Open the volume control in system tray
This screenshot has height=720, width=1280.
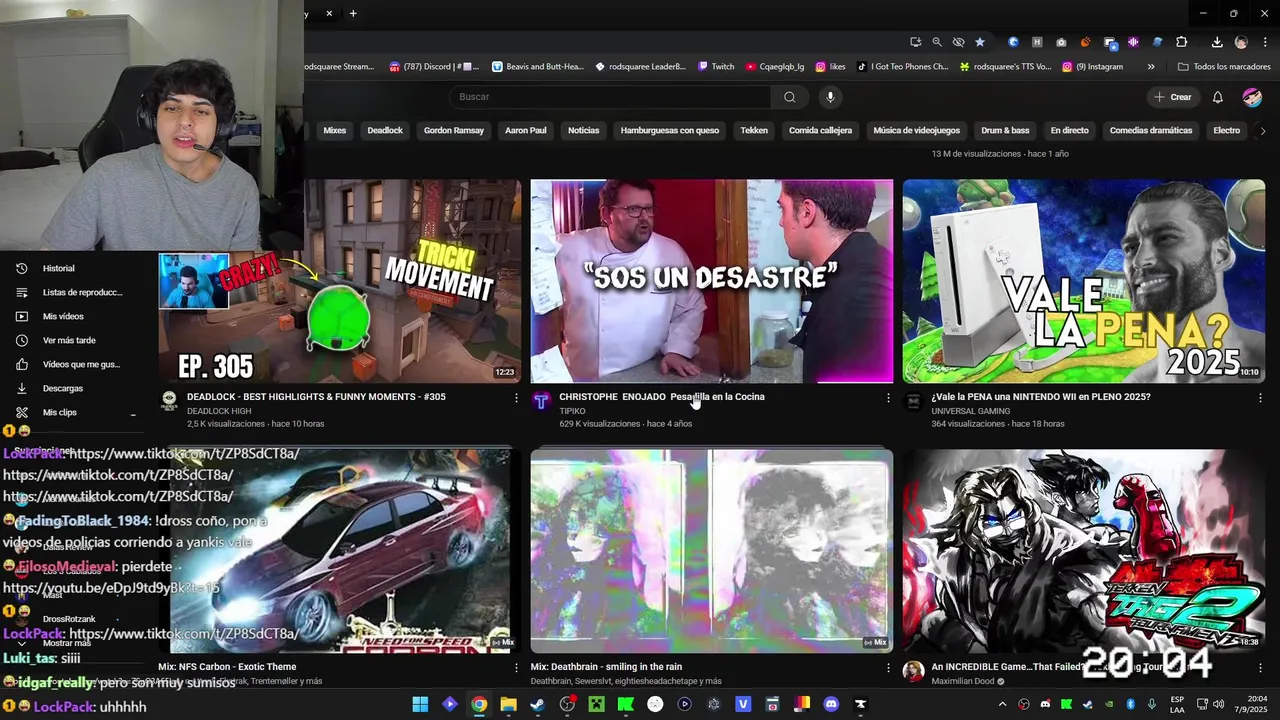tap(1220, 704)
